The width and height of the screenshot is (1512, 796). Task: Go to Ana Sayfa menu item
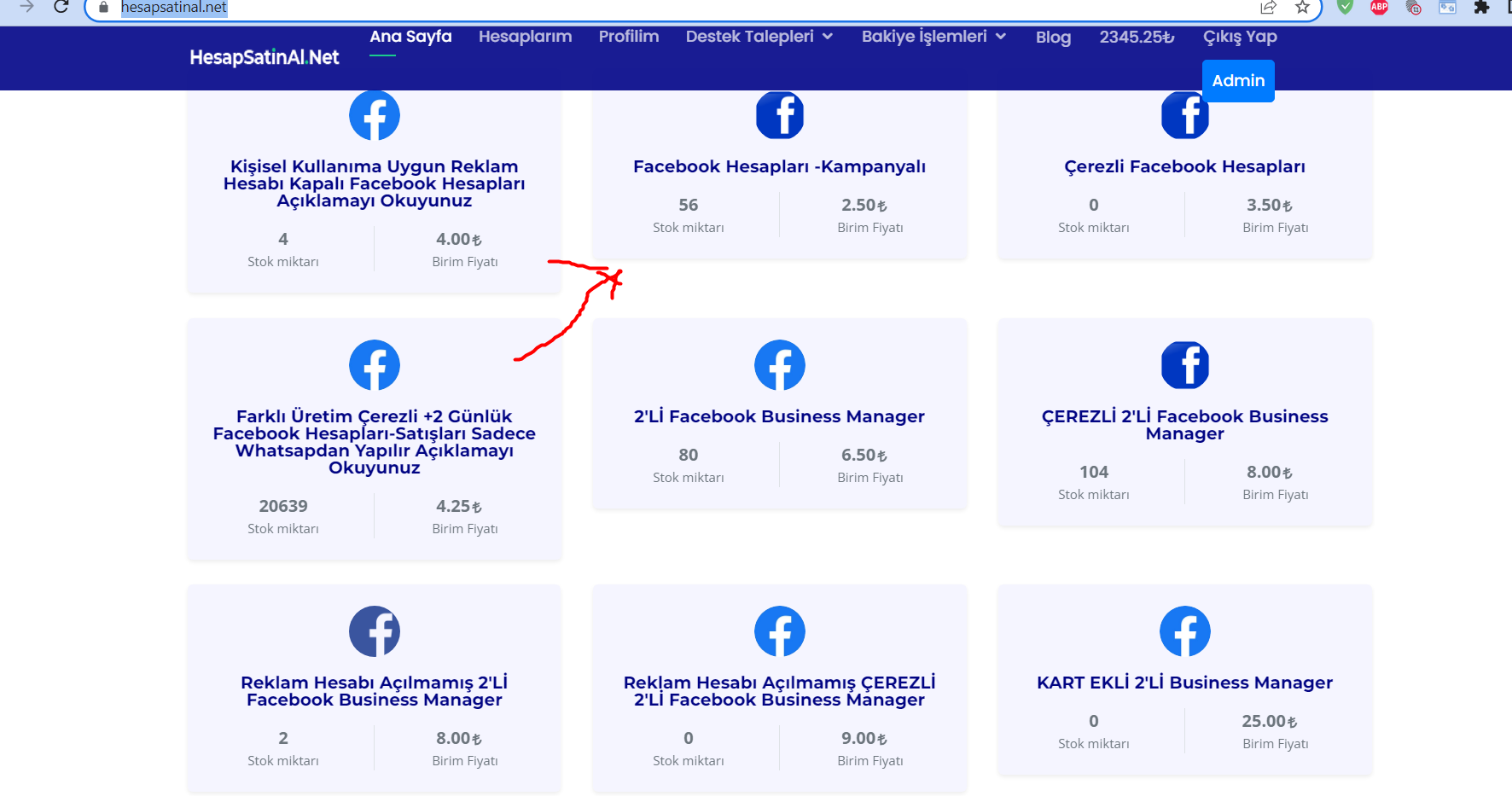(x=410, y=37)
